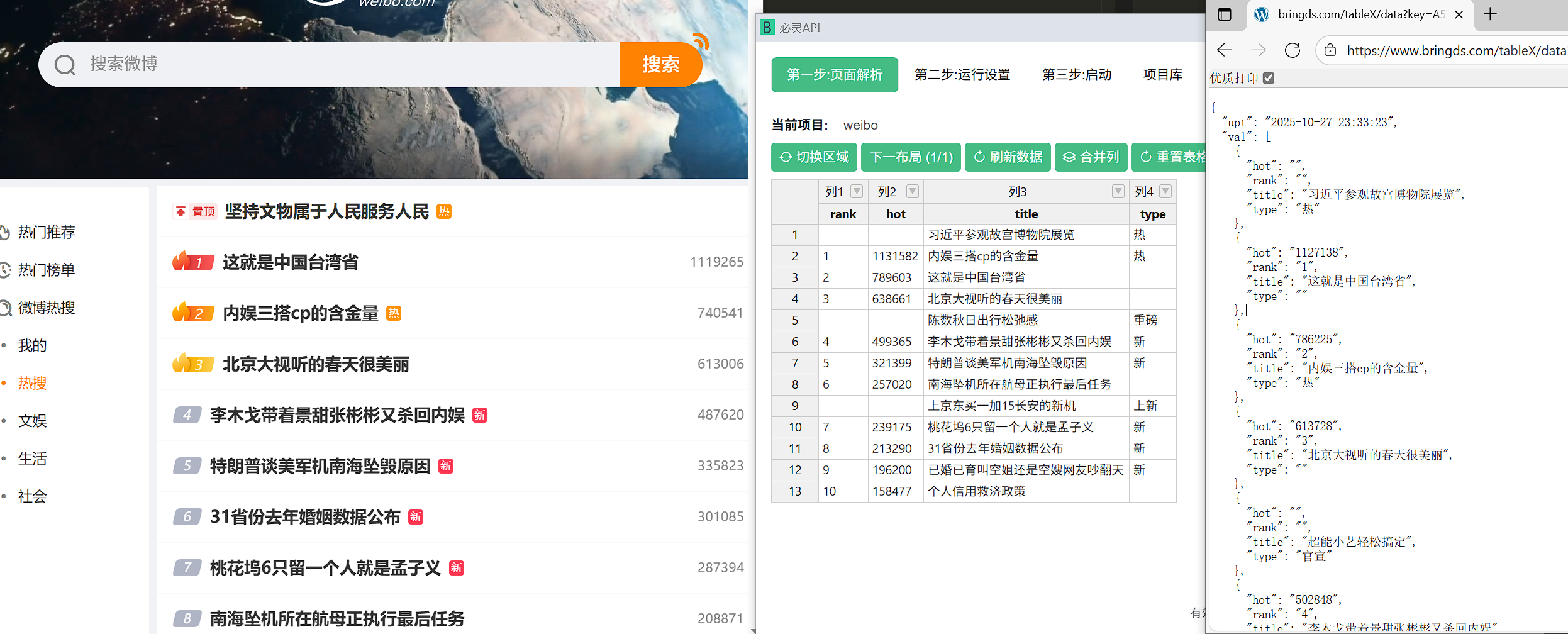Viewport: 1568px width, 634px height.
Task: Click the orange 搜索 button on Weibo
Action: tap(660, 64)
